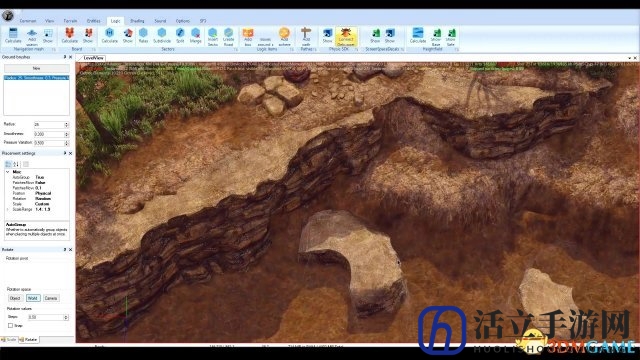Click the Add box logic item
This screenshot has width=640, height=360.
coord(248,37)
